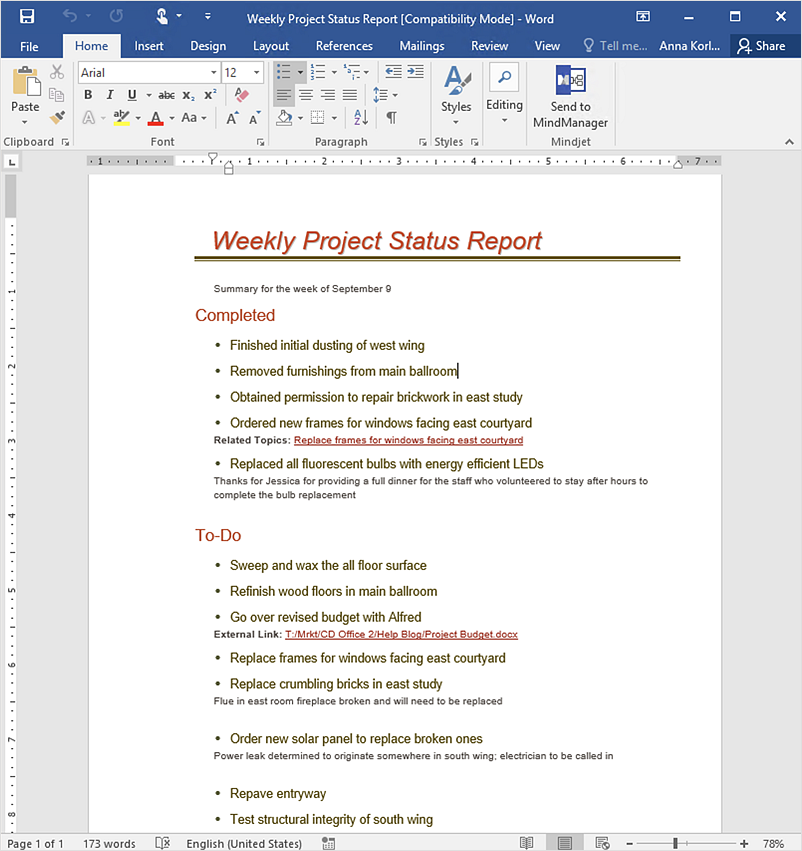Viewport: 802px width, 851px height.
Task: Click Send to MindManager icon
Action: tap(571, 82)
